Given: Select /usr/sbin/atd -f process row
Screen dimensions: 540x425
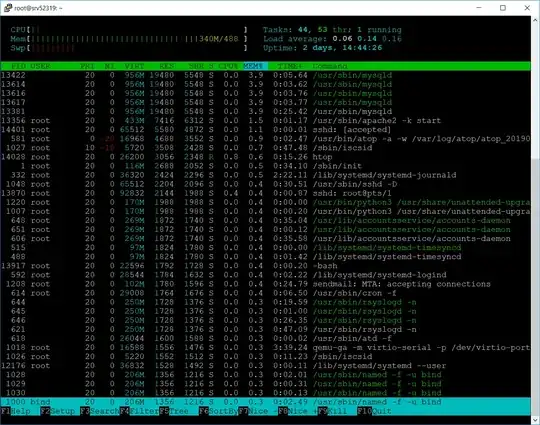Looking at the screenshot, I should (x=265, y=338).
